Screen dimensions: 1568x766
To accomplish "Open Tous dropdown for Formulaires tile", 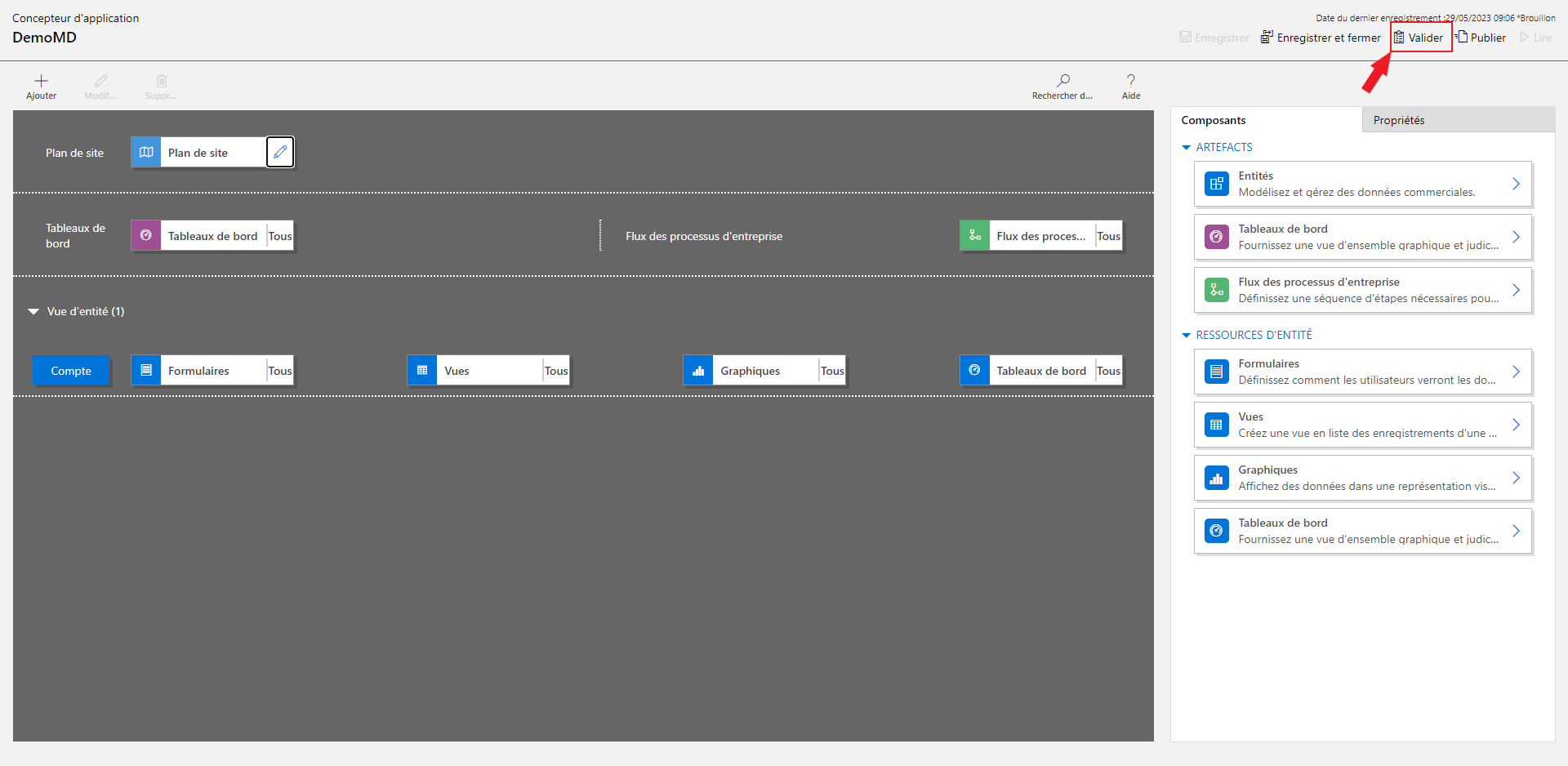I will (280, 371).
